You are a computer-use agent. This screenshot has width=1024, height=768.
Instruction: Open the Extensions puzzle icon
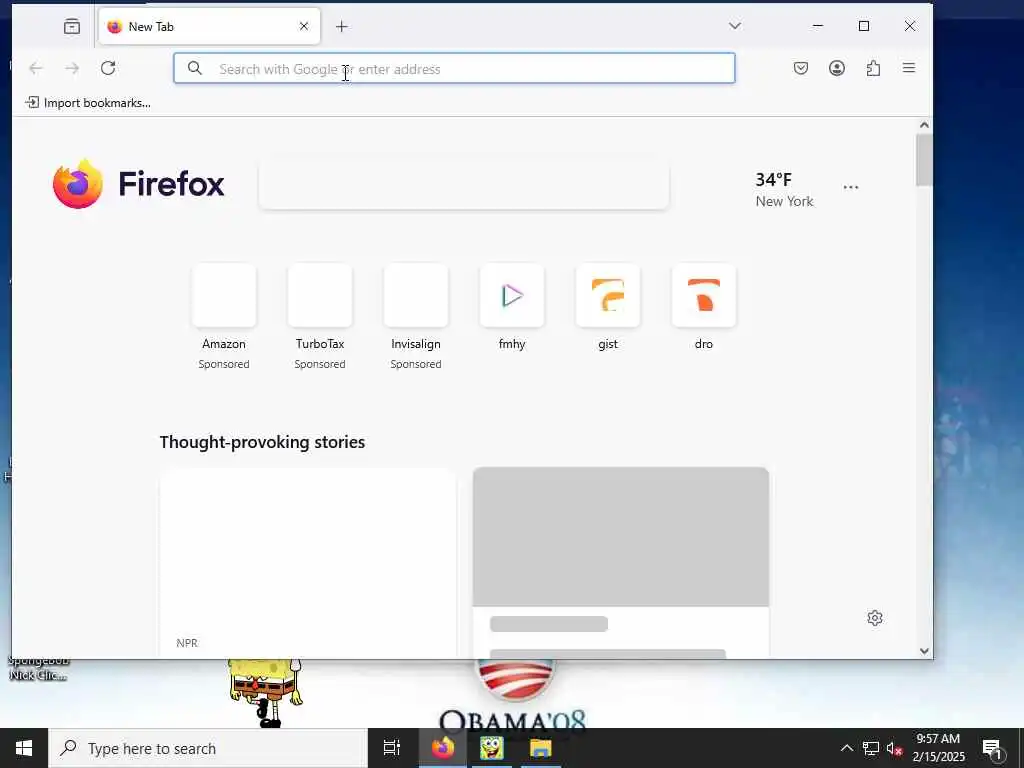pyautogui.click(x=873, y=68)
